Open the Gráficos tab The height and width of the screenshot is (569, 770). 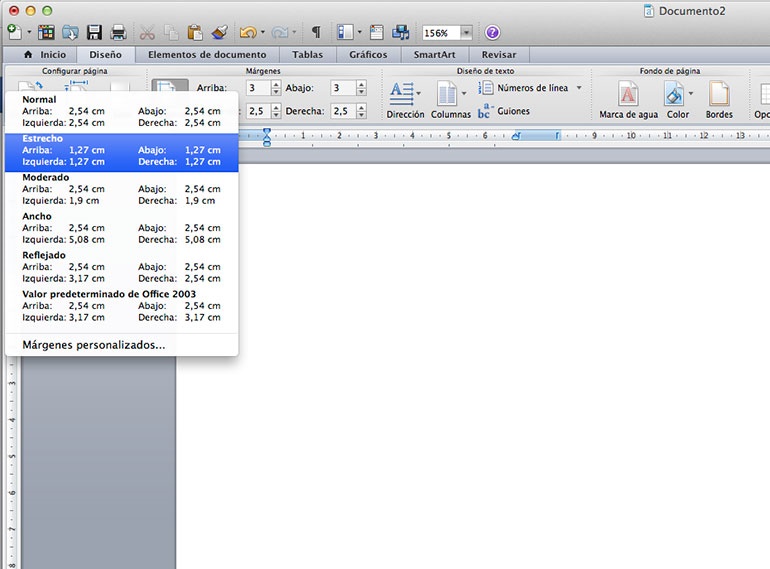coord(368,54)
